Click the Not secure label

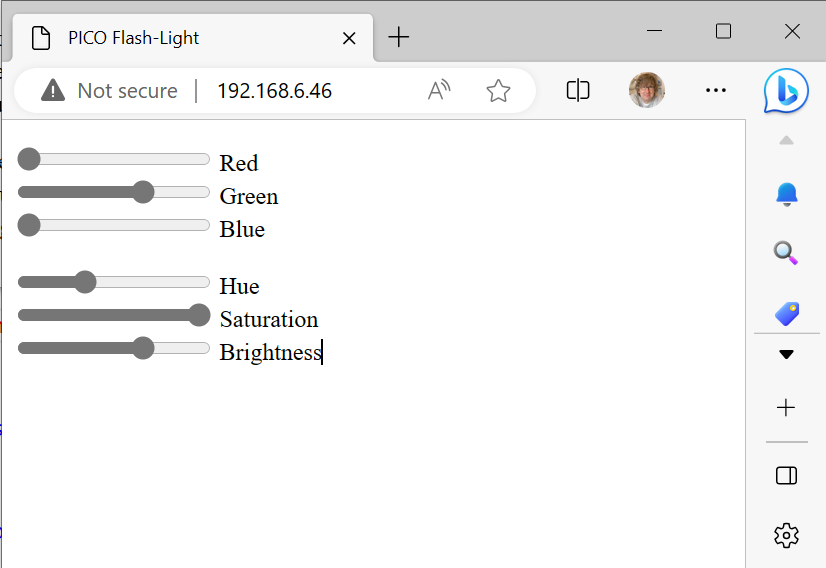127,91
